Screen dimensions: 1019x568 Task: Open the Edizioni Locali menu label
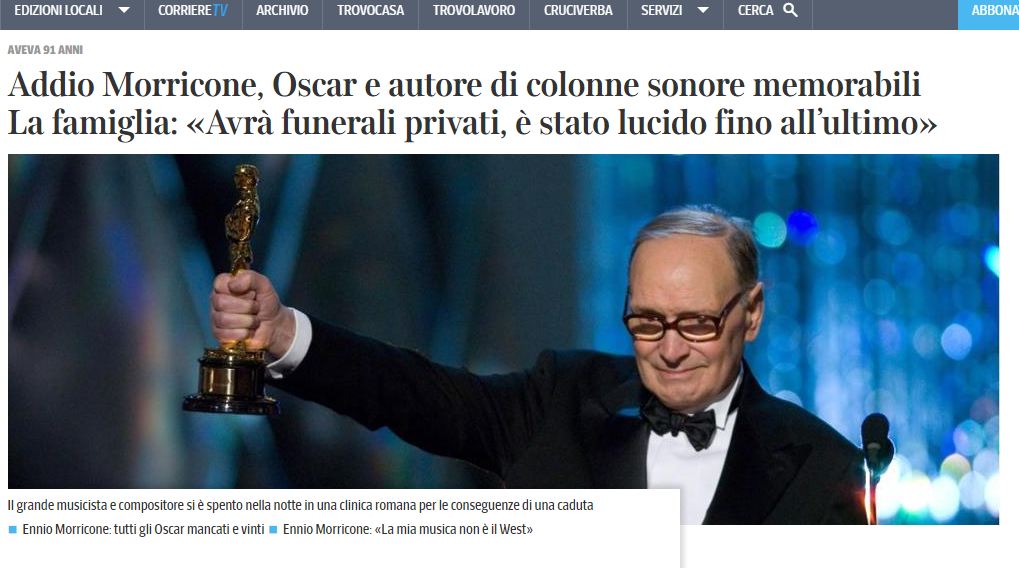pos(58,10)
